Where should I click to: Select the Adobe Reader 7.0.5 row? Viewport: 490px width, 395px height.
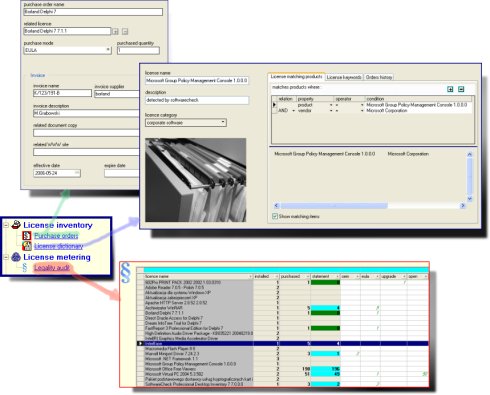(282, 287)
